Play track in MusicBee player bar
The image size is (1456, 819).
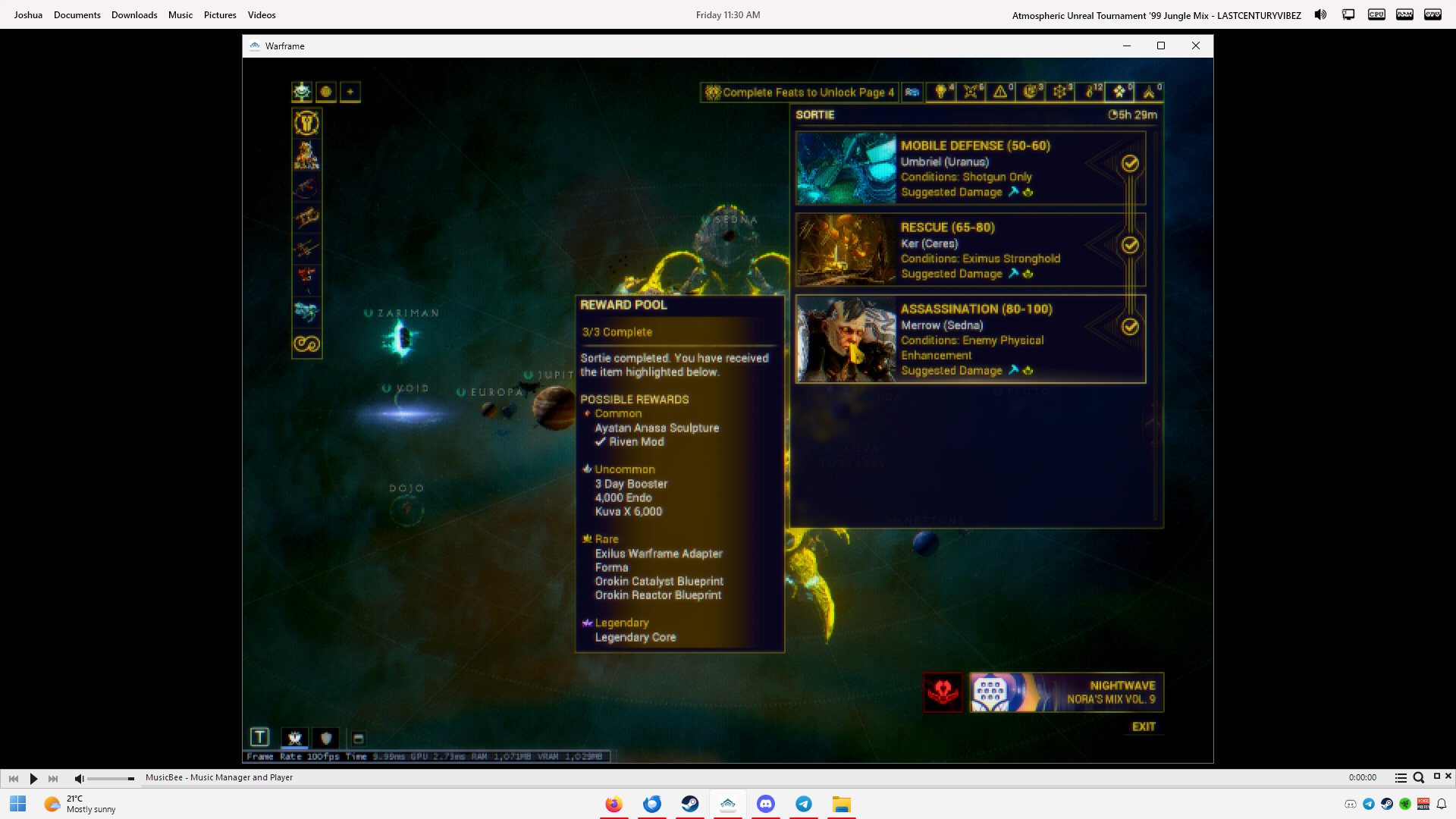tap(33, 778)
